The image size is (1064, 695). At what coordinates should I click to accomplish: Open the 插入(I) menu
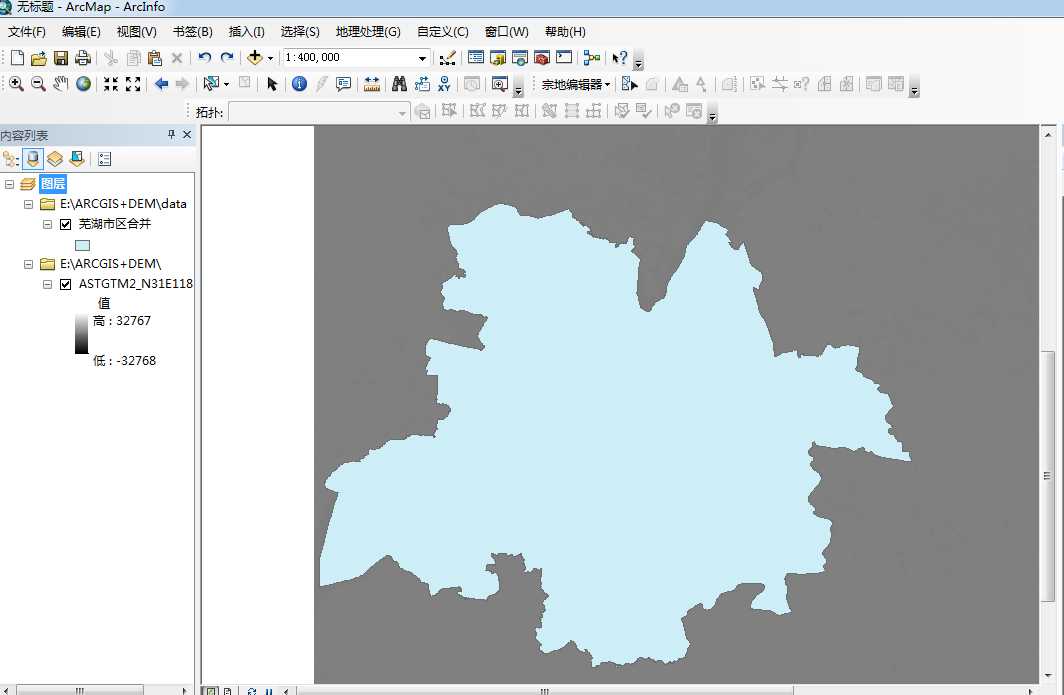246,32
